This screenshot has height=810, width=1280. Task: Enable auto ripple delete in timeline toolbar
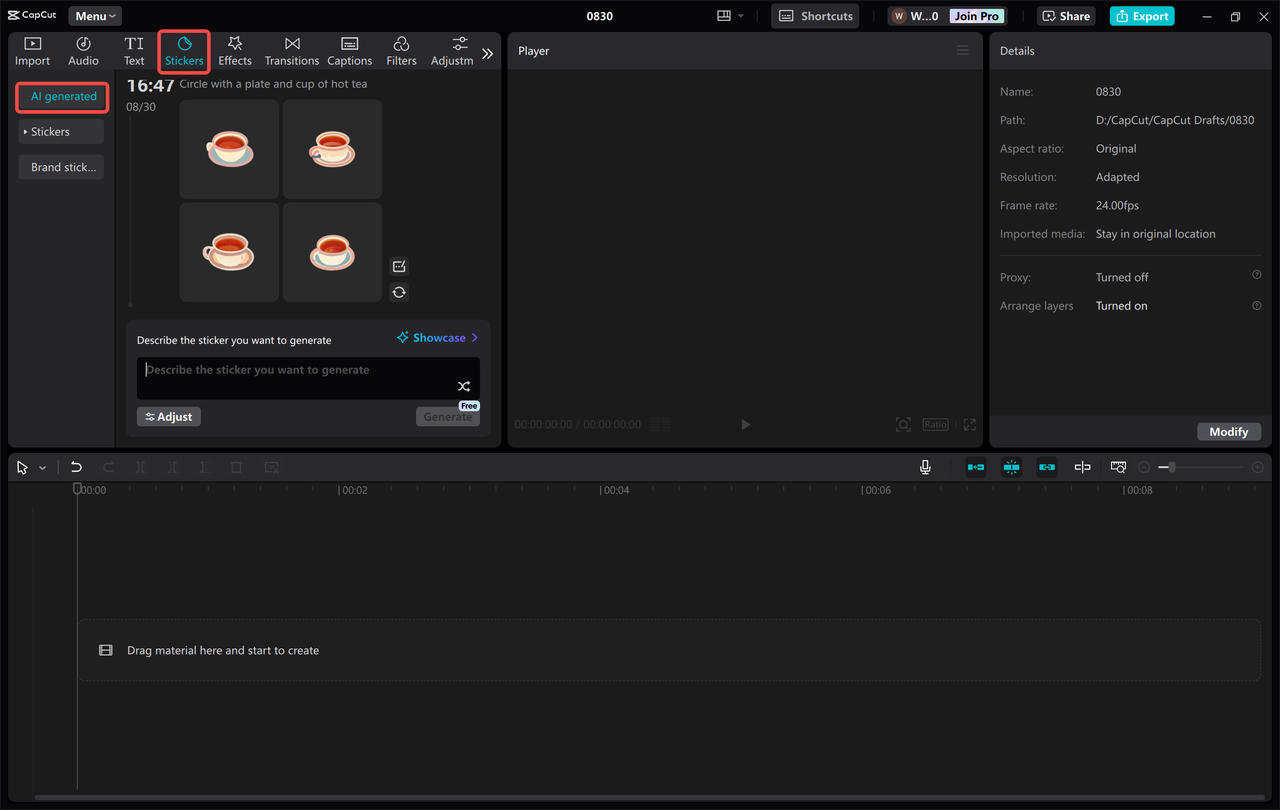coord(975,466)
